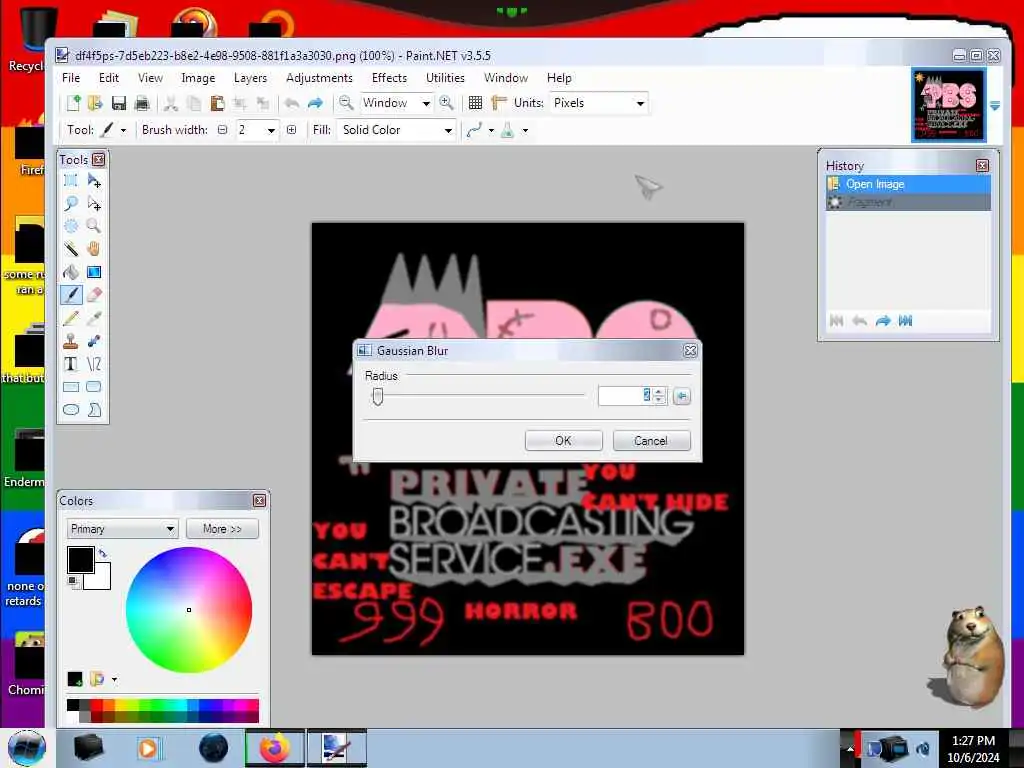The height and width of the screenshot is (768, 1024).
Task: Select the Move Selection tool
Action: [94, 204]
